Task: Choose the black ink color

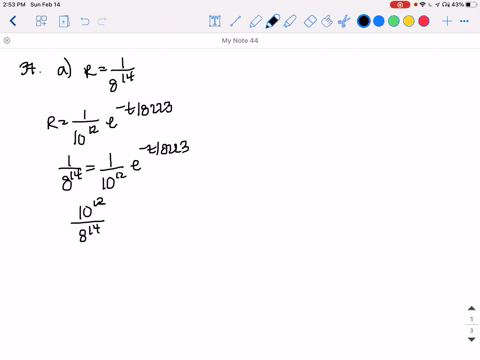Action: (x=364, y=21)
